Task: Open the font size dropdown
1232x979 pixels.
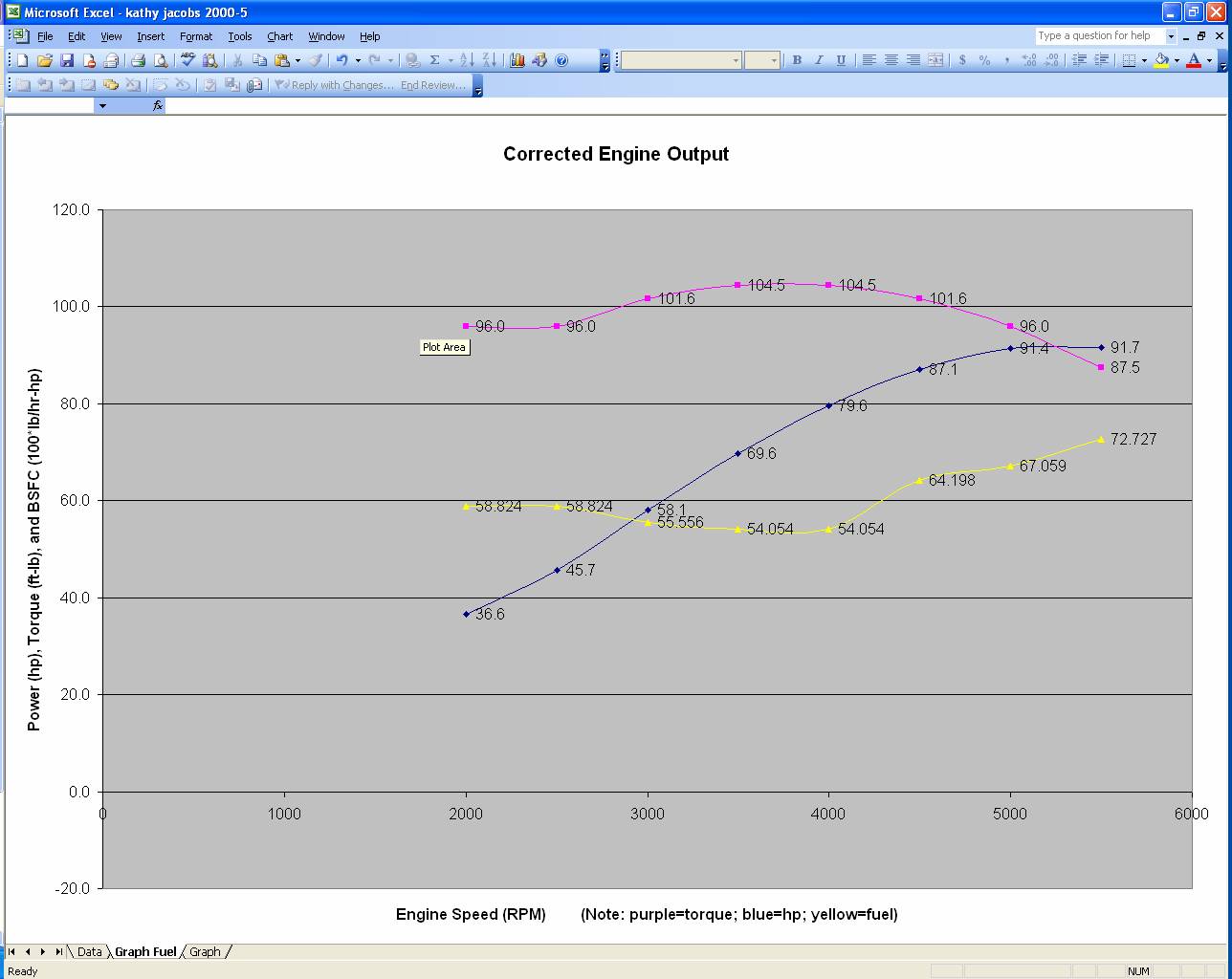Action: [x=775, y=60]
